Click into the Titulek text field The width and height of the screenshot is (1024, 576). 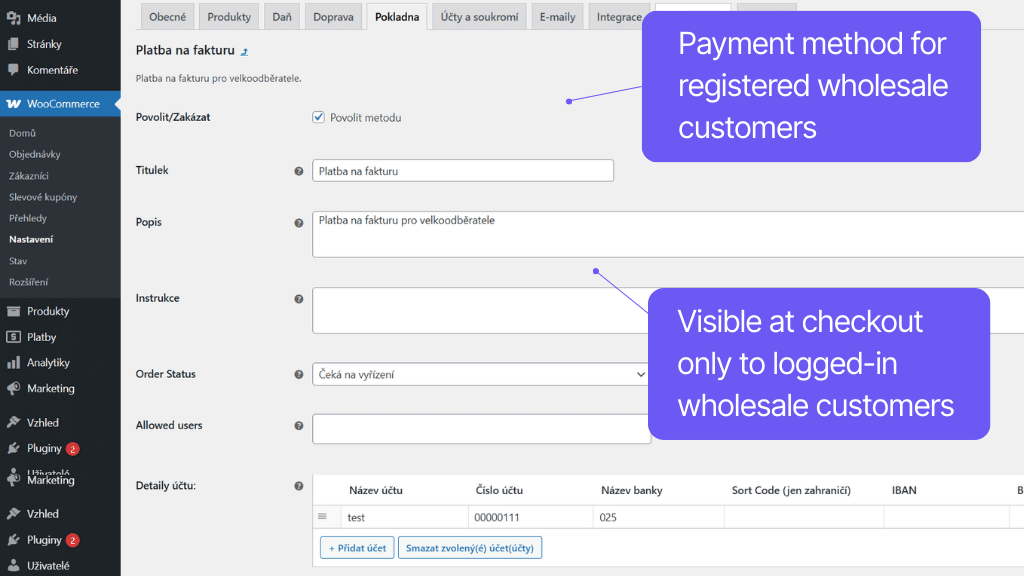(x=462, y=170)
